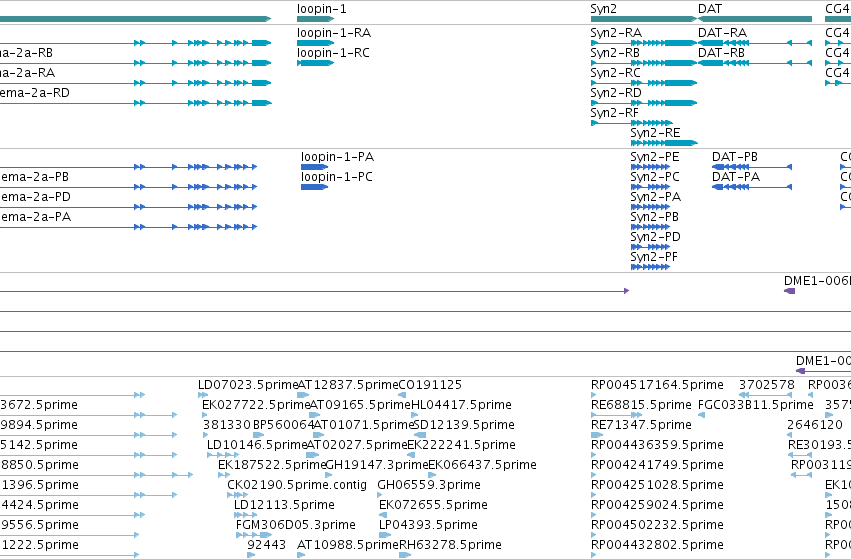Click the BP560064 EST label
851x560 pixels.
[x=283, y=425]
